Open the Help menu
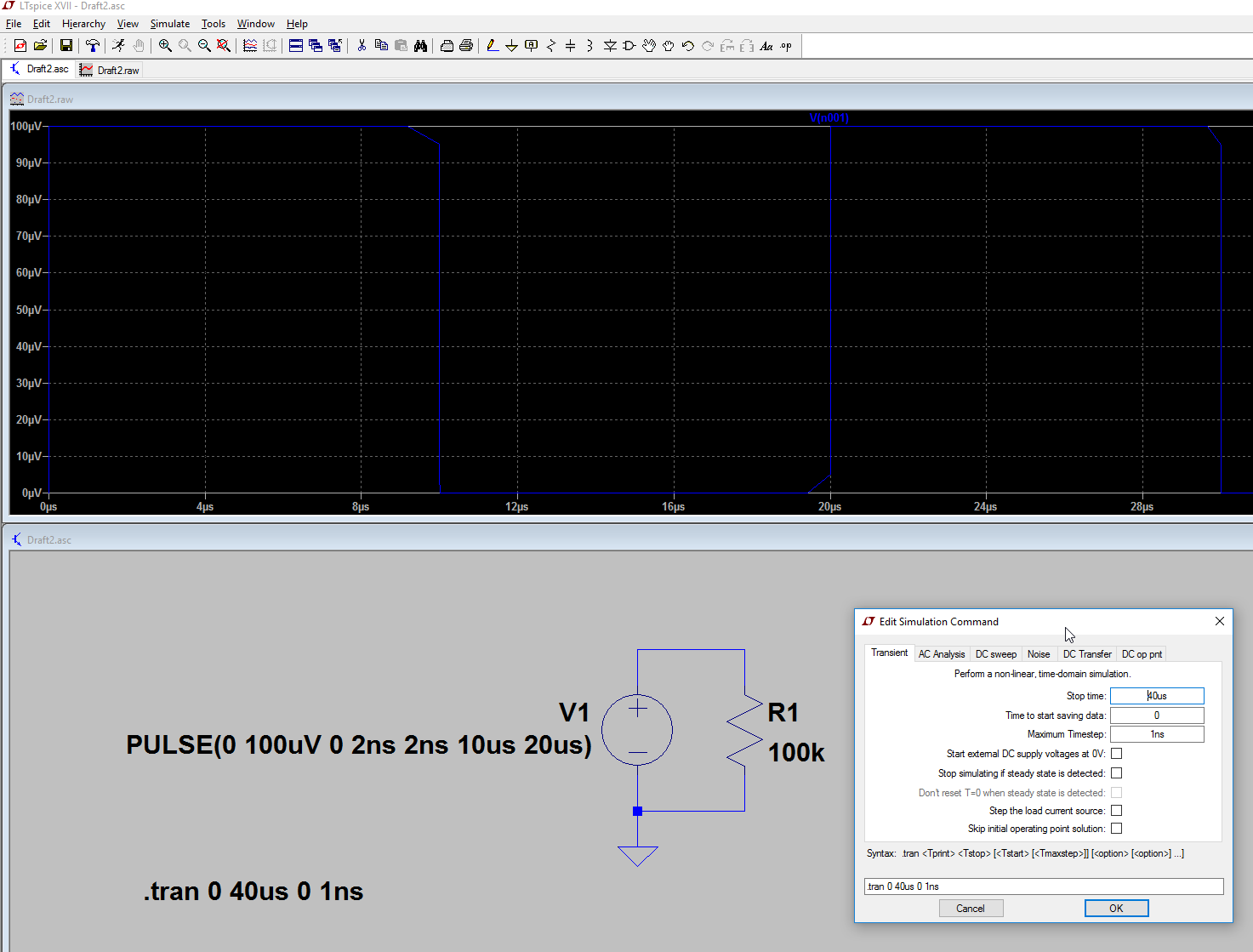The image size is (1253, 952). [297, 24]
